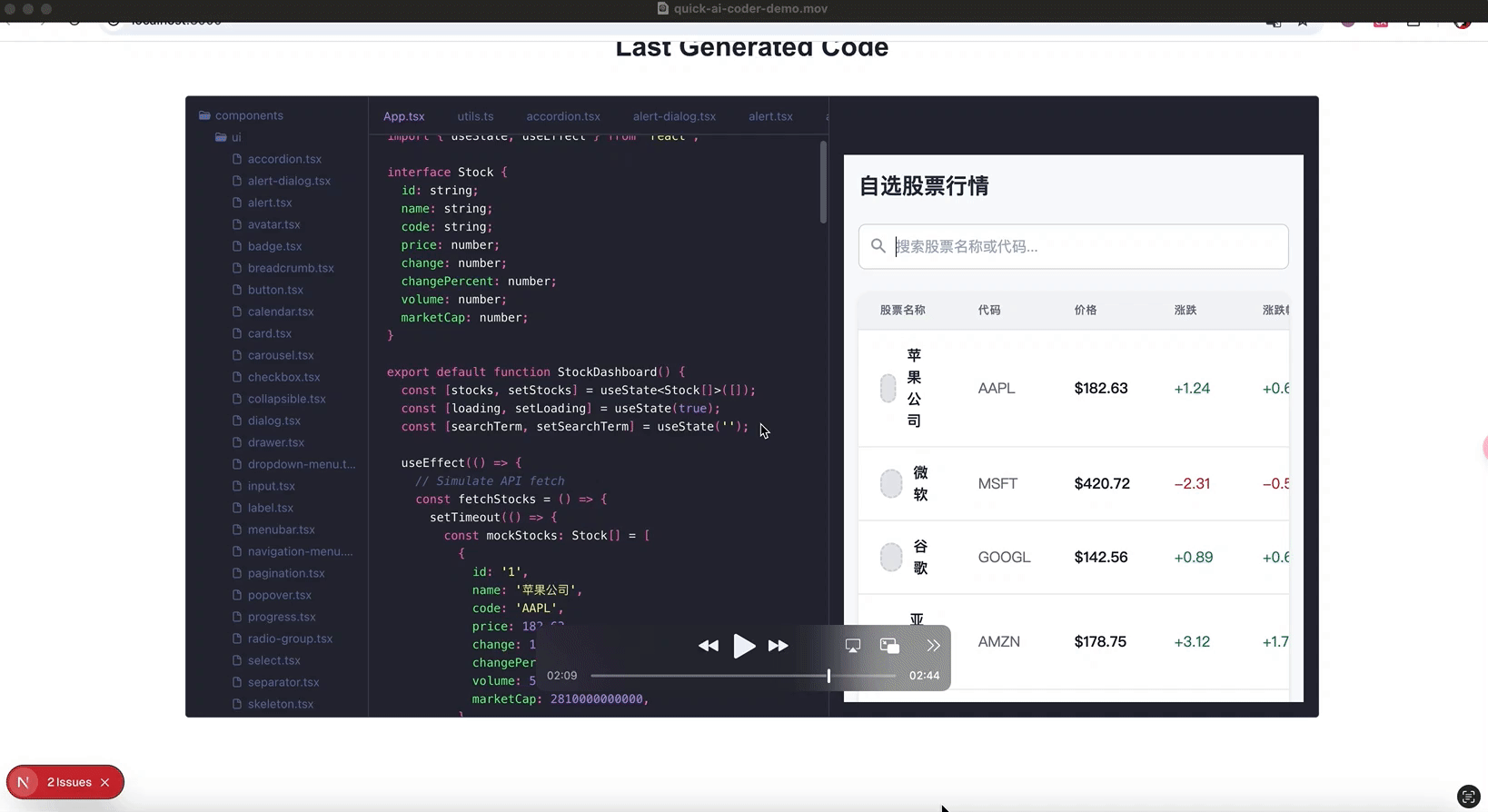Click the 股票名称 column header
Image resolution: width=1488 pixels, height=812 pixels.
(x=902, y=310)
